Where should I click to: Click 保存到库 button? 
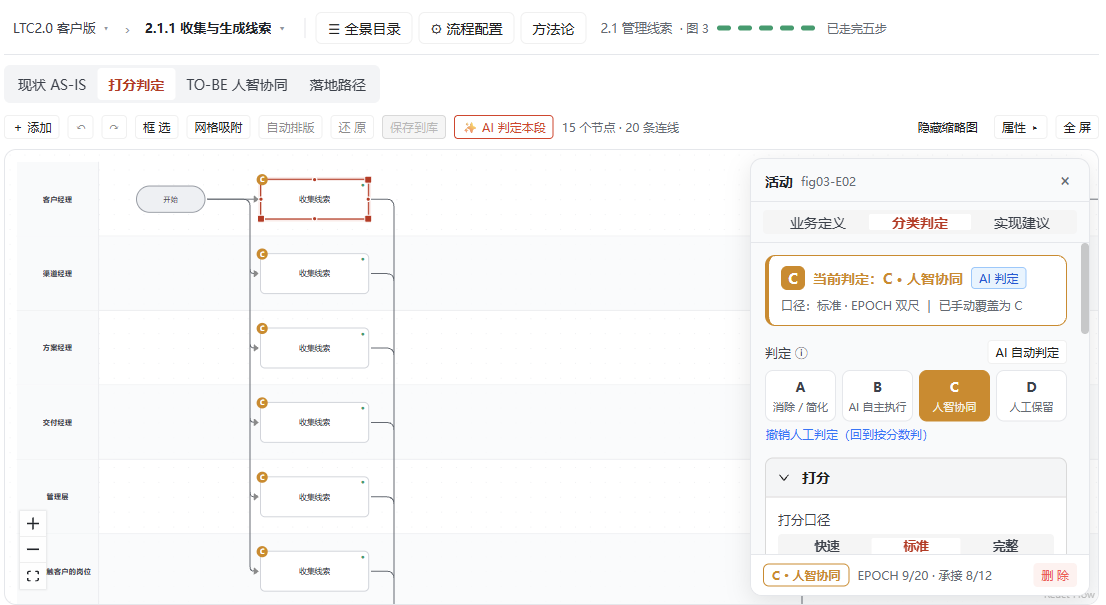[x=414, y=128]
